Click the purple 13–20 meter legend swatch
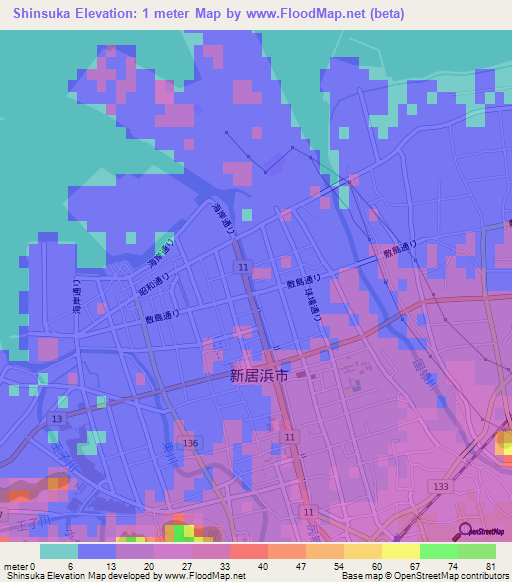Viewport: 512px width, 582px height. (x=135, y=552)
